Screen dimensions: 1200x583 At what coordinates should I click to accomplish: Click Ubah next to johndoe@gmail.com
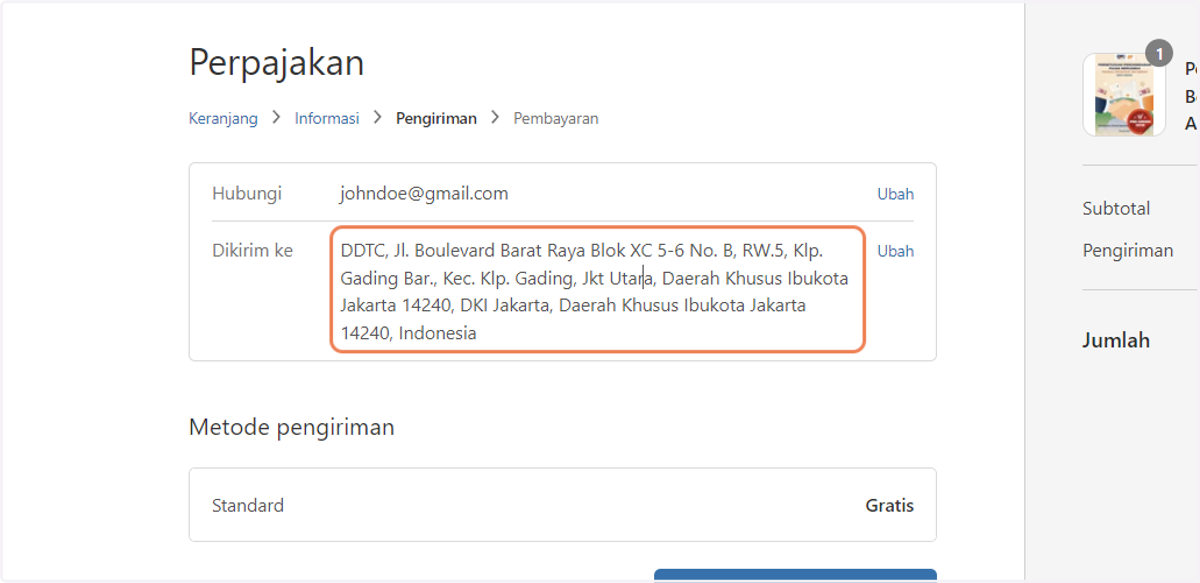tap(895, 194)
